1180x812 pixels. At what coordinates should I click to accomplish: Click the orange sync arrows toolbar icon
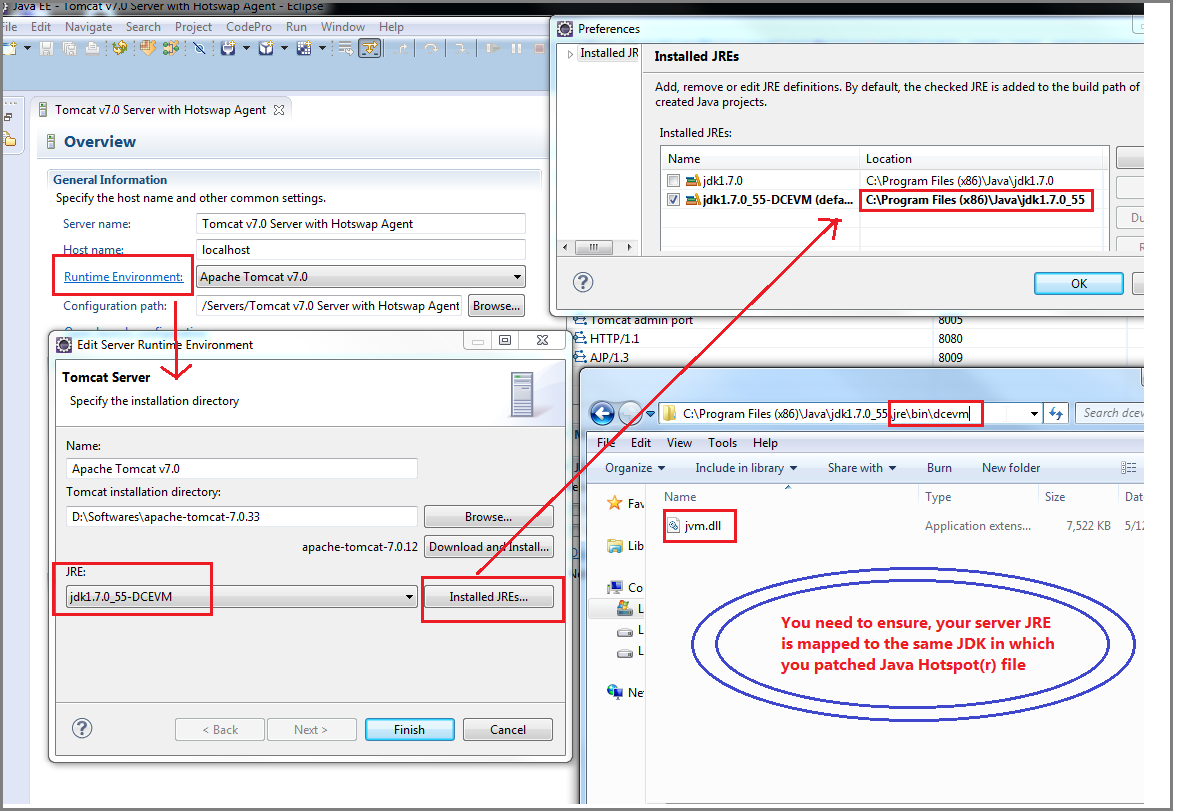coord(120,48)
